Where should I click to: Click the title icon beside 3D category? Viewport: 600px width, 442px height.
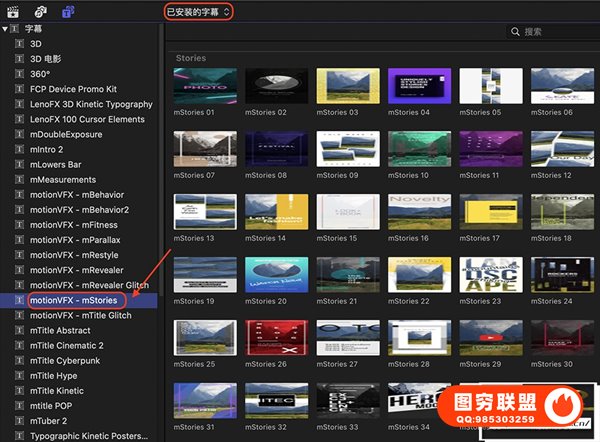point(20,45)
